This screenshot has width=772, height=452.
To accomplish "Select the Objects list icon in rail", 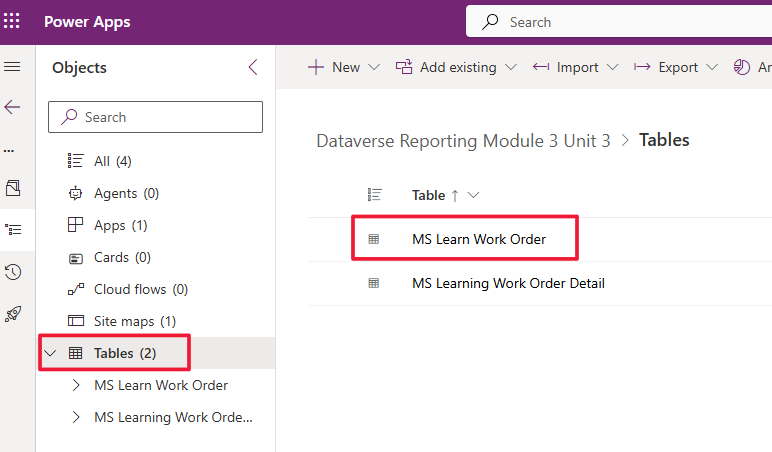I will coord(13,229).
